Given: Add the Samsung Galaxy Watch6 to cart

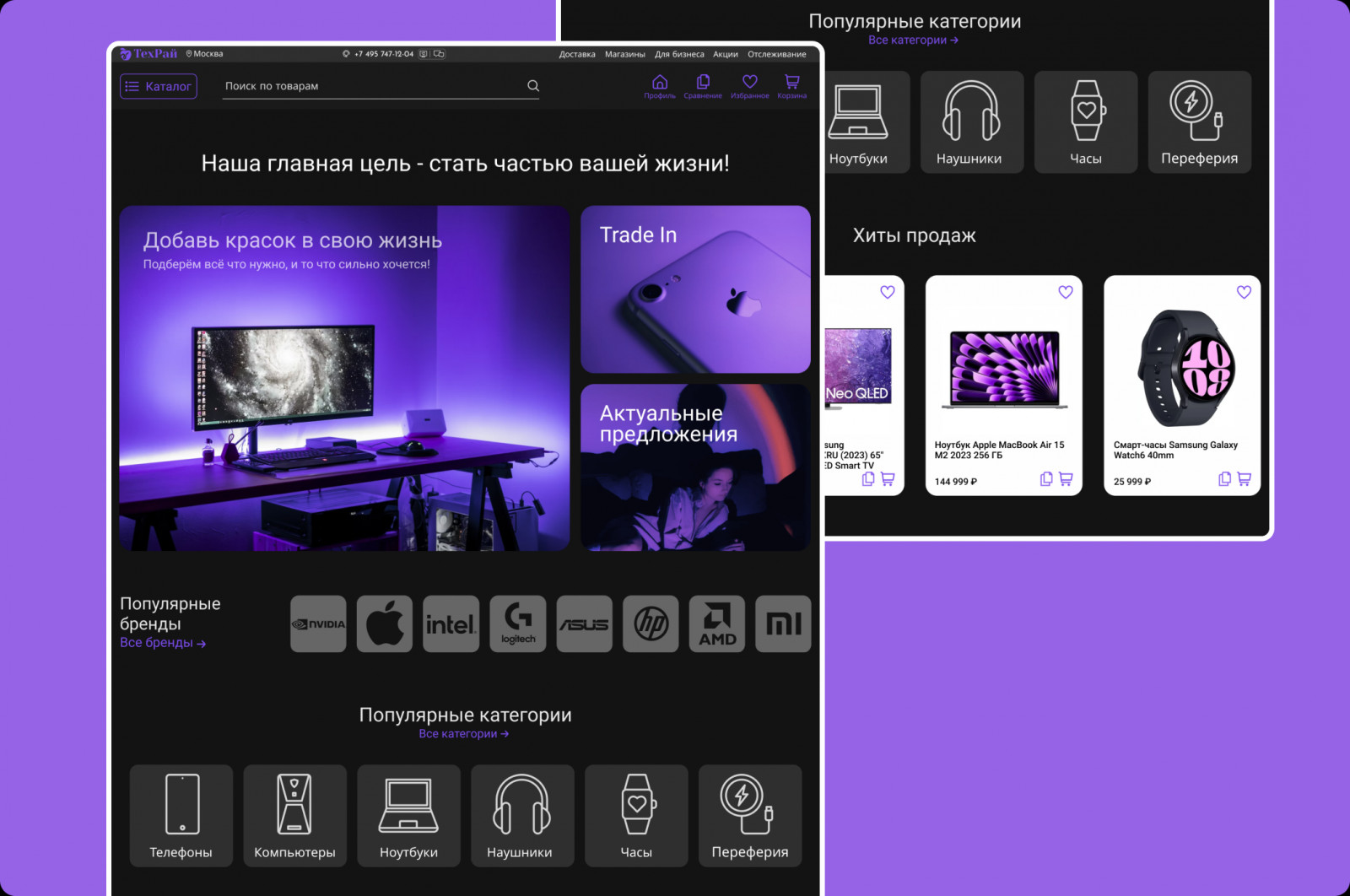Looking at the screenshot, I should tap(1244, 479).
